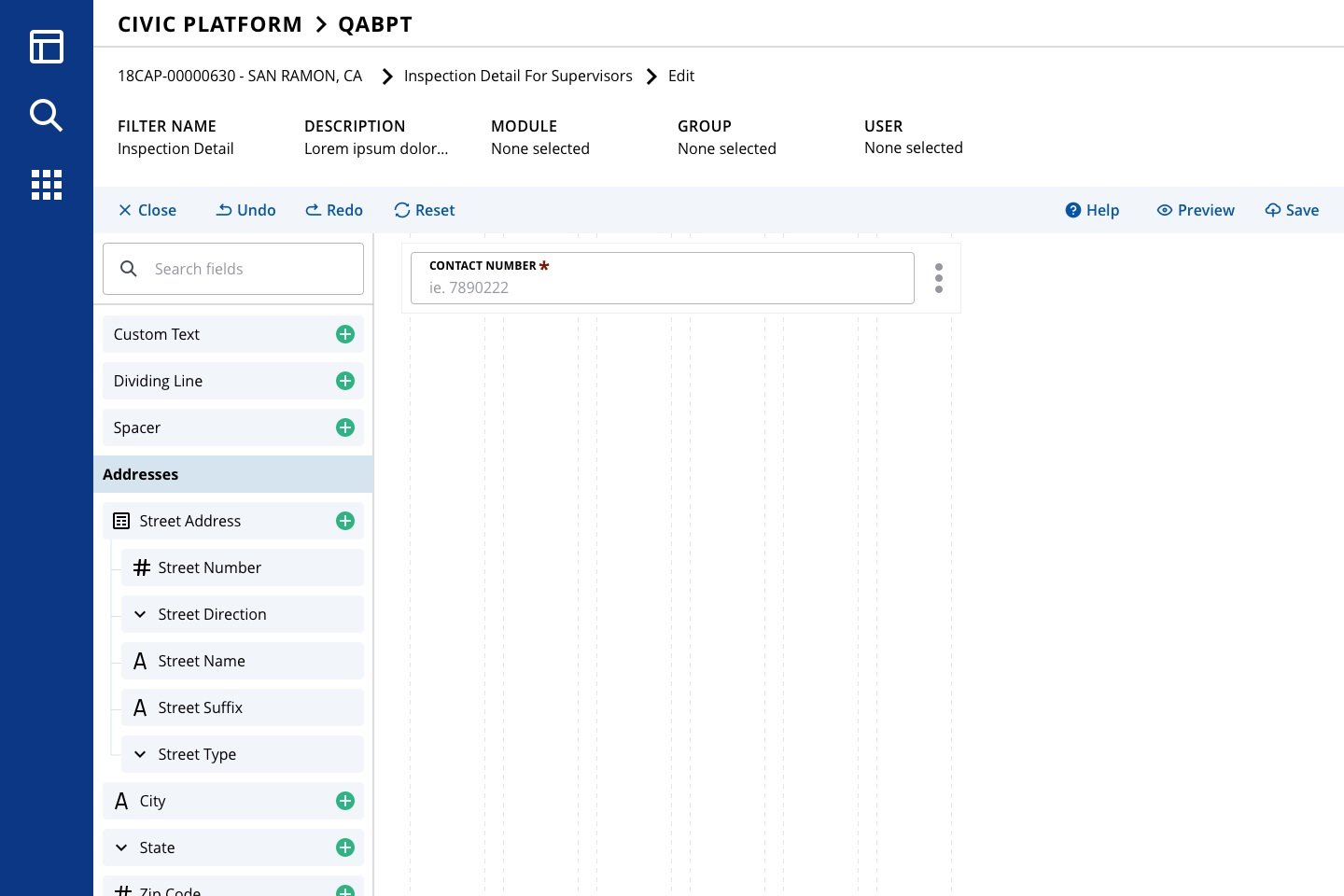The height and width of the screenshot is (896, 1344).
Task: Select the Spacer item label
Action: point(137,427)
